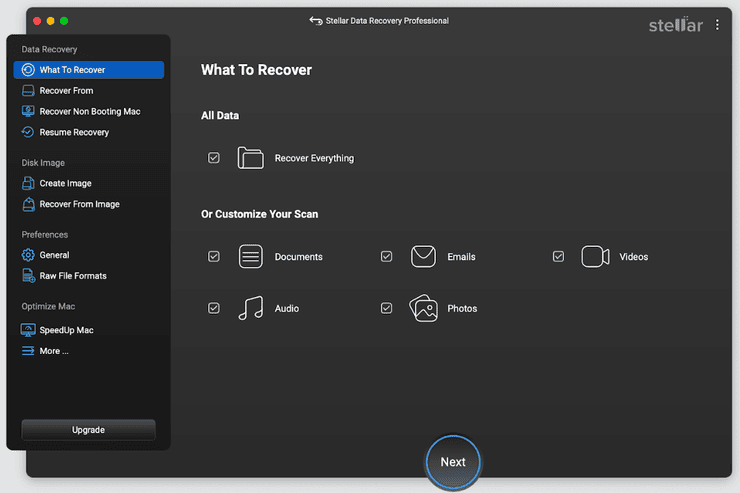The image size is (740, 493).
Task: Uncheck the Photos checkbox
Action: coord(387,308)
